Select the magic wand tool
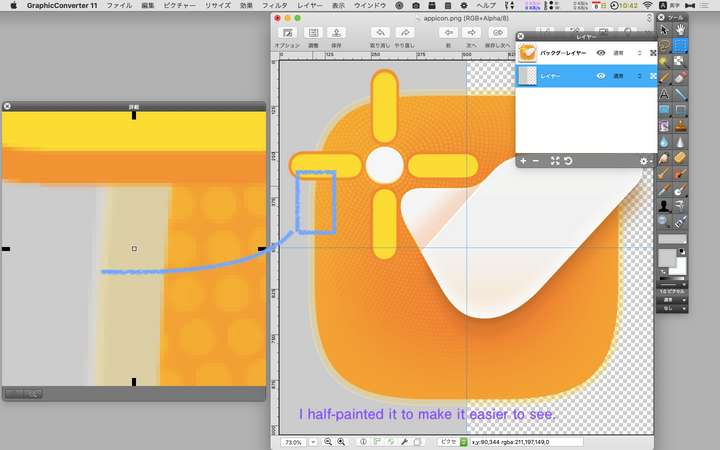Image resolution: width=720 pixels, height=450 pixels. [x=664, y=62]
